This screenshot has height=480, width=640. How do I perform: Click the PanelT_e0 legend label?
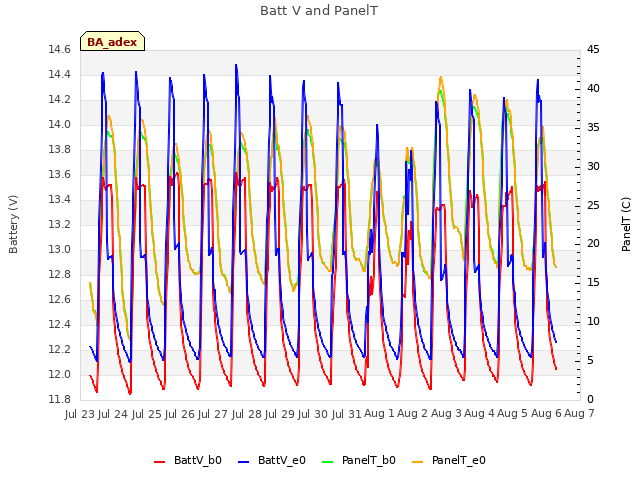[459, 460]
